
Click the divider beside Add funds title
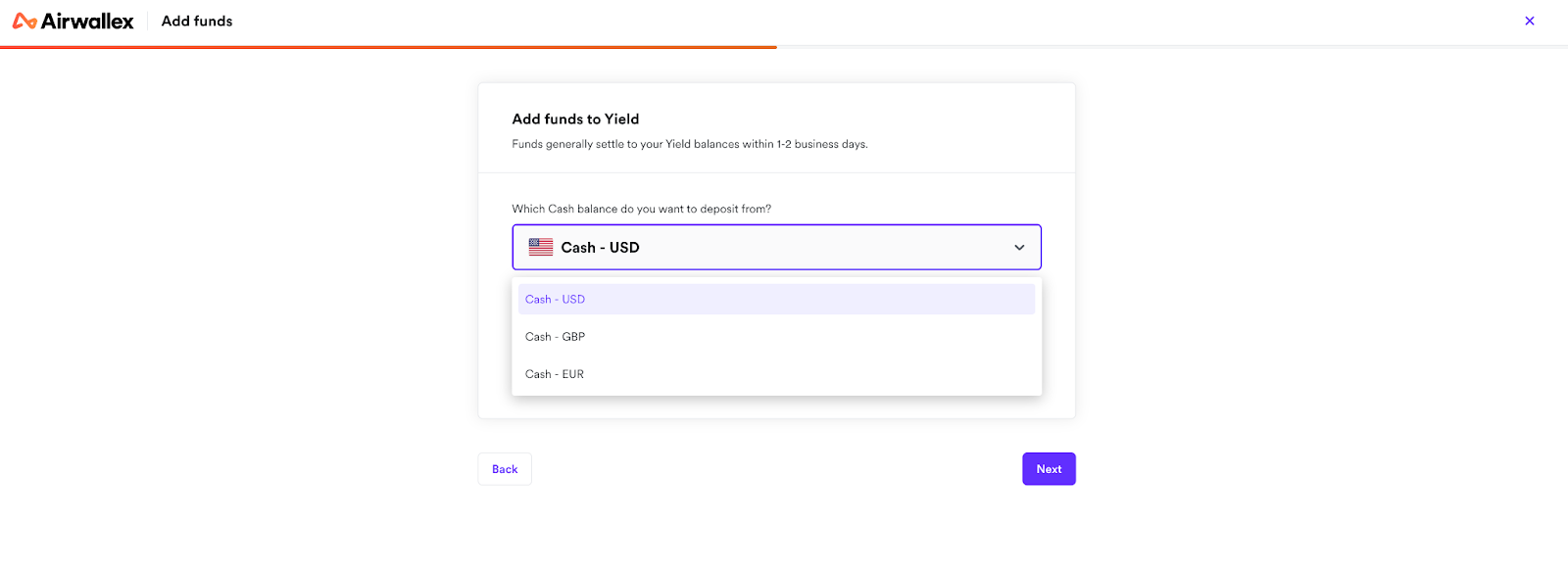pos(148,21)
